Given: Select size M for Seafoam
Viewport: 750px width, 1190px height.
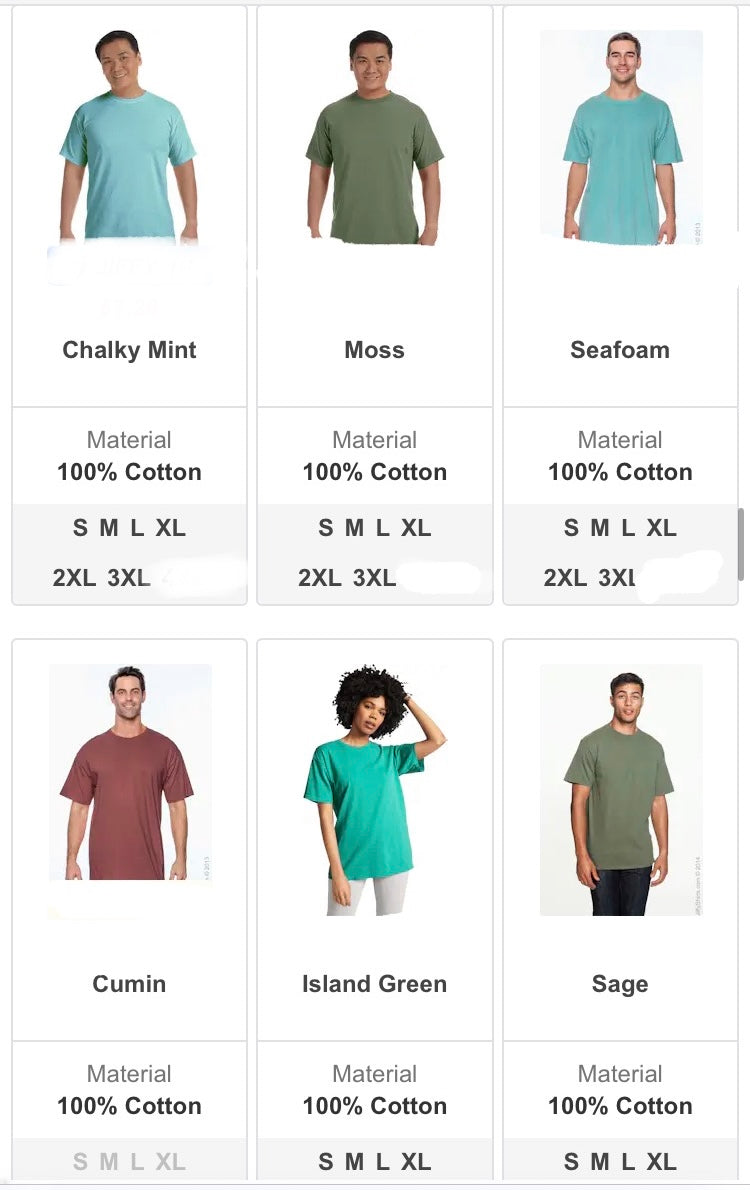Looking at the screenshot, I should [x=600, y=527].
